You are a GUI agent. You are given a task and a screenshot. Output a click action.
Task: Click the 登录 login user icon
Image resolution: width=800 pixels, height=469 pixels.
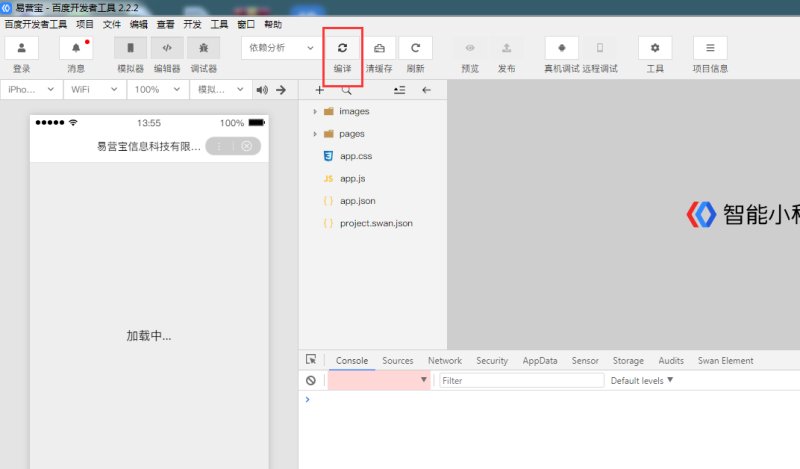coord(22,48)
